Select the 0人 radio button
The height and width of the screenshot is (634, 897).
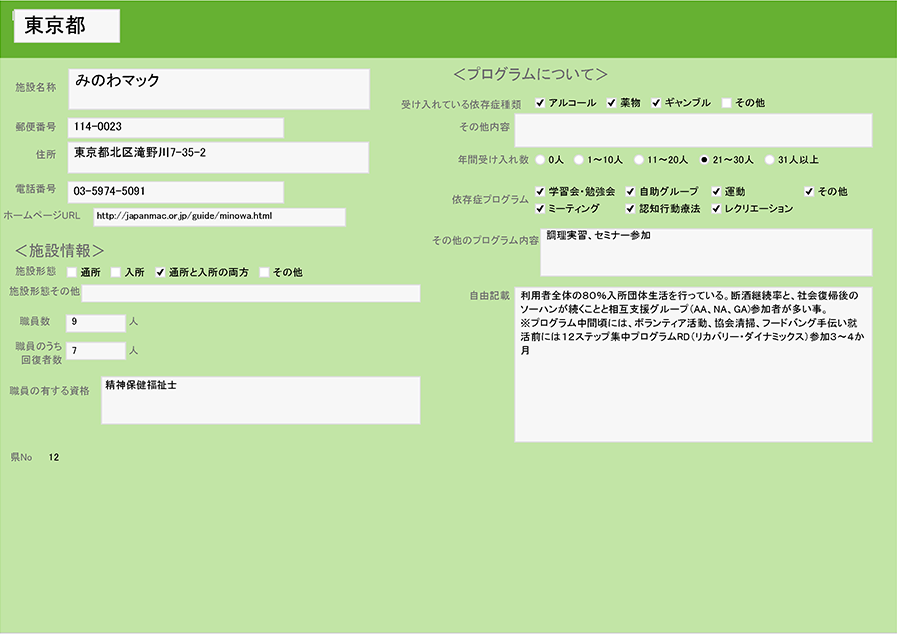coord(541,159)
